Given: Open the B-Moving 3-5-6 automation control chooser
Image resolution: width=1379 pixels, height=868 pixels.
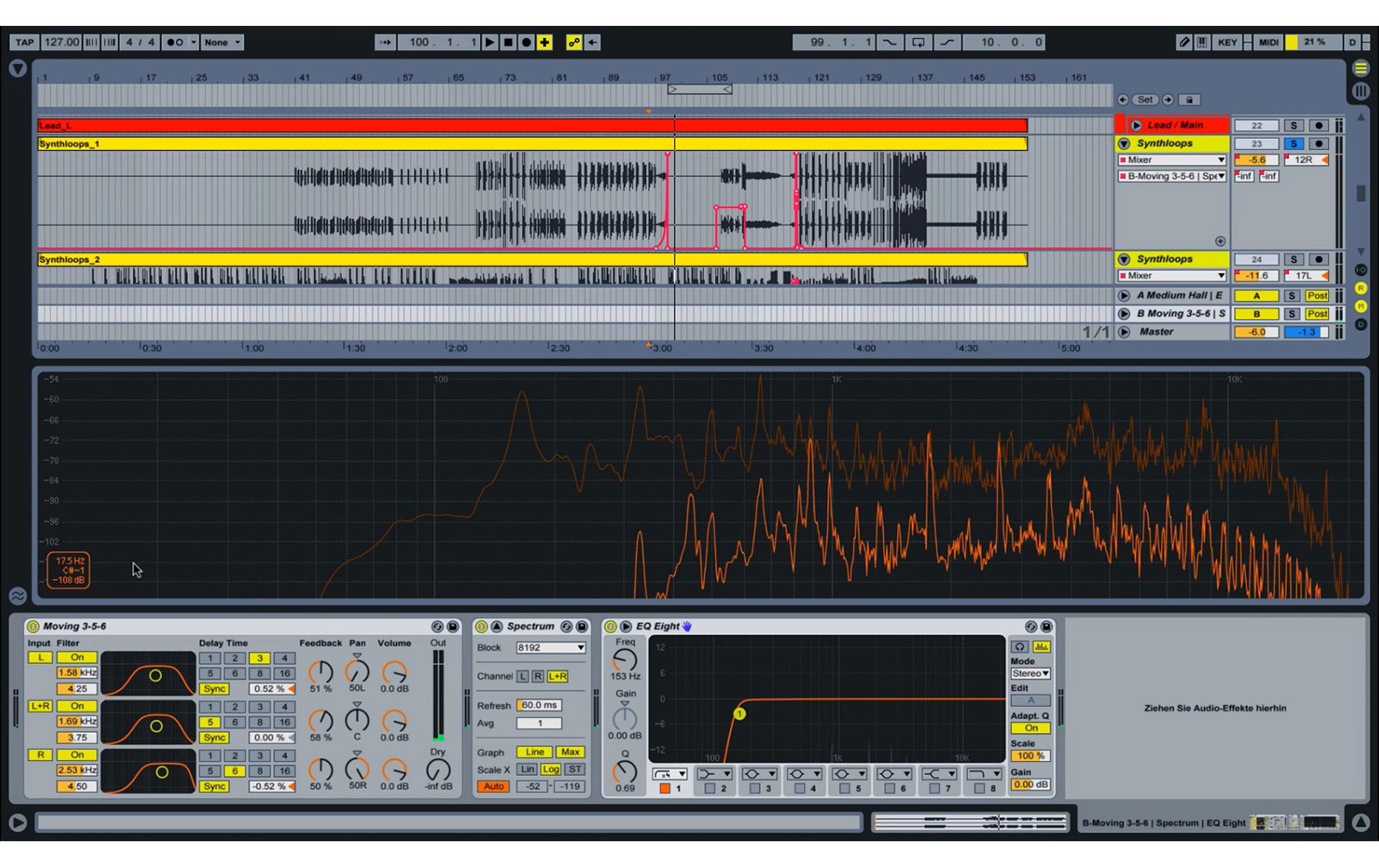Looking at the screenshot, I should [x=1172, y=176].
